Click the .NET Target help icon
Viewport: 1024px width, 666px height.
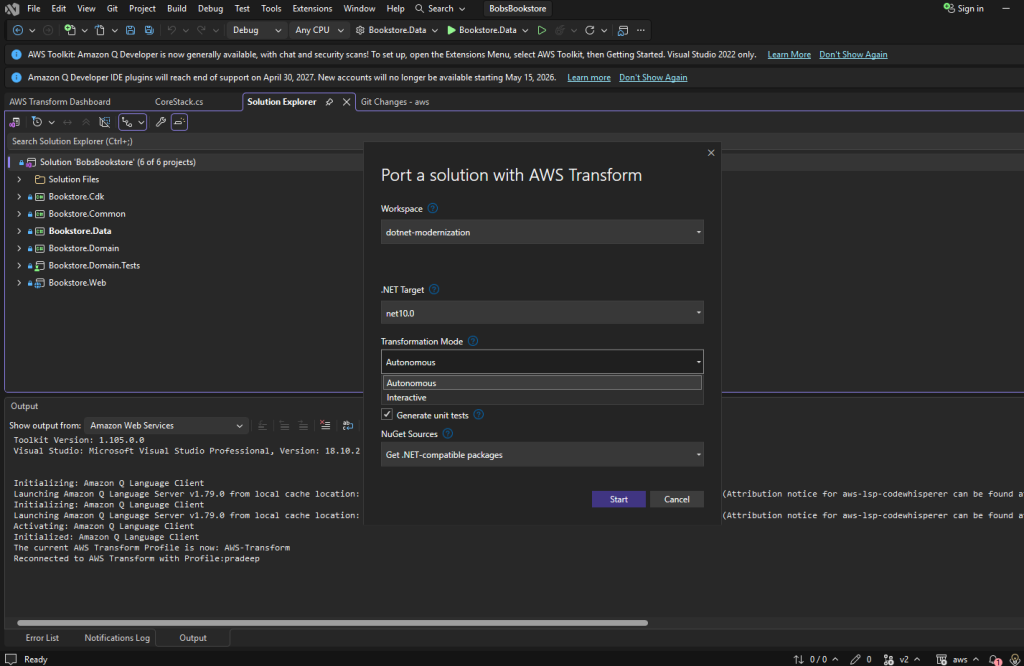point(434,289)
